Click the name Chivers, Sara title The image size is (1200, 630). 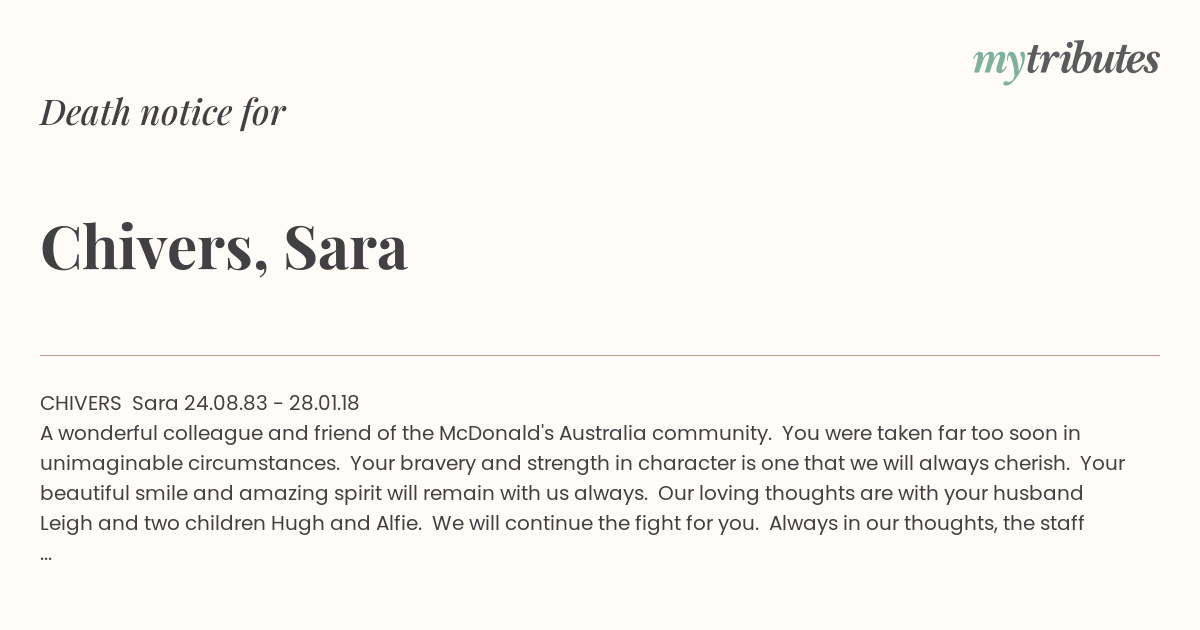point(224,247)
